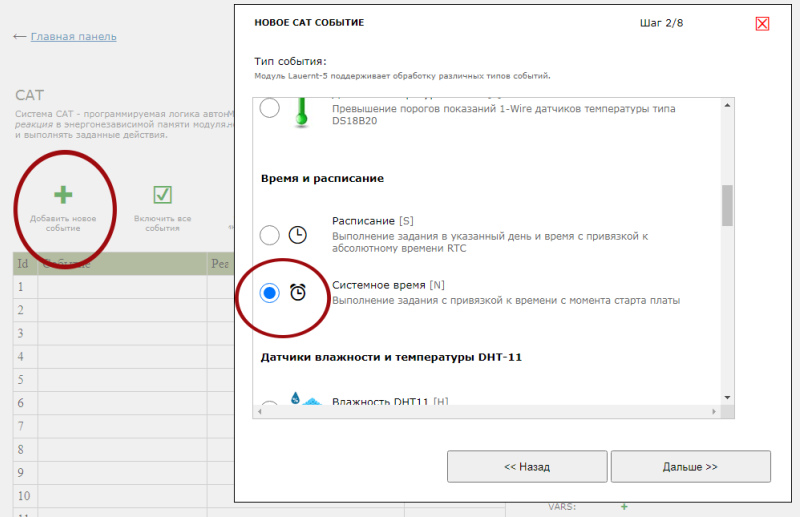Viewport: 800px width, 517px height.
Task: Click the Enable all events checkmark icon
Action: pos(162,194)
